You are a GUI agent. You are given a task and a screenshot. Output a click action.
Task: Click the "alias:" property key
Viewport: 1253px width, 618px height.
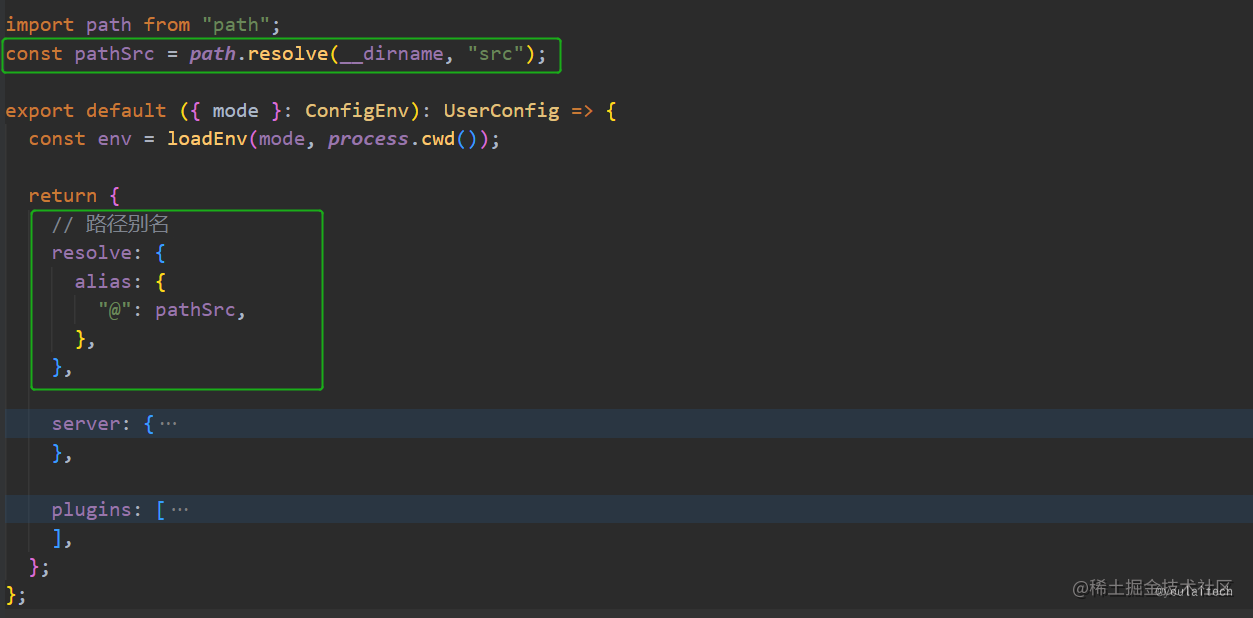coord(109,282)
